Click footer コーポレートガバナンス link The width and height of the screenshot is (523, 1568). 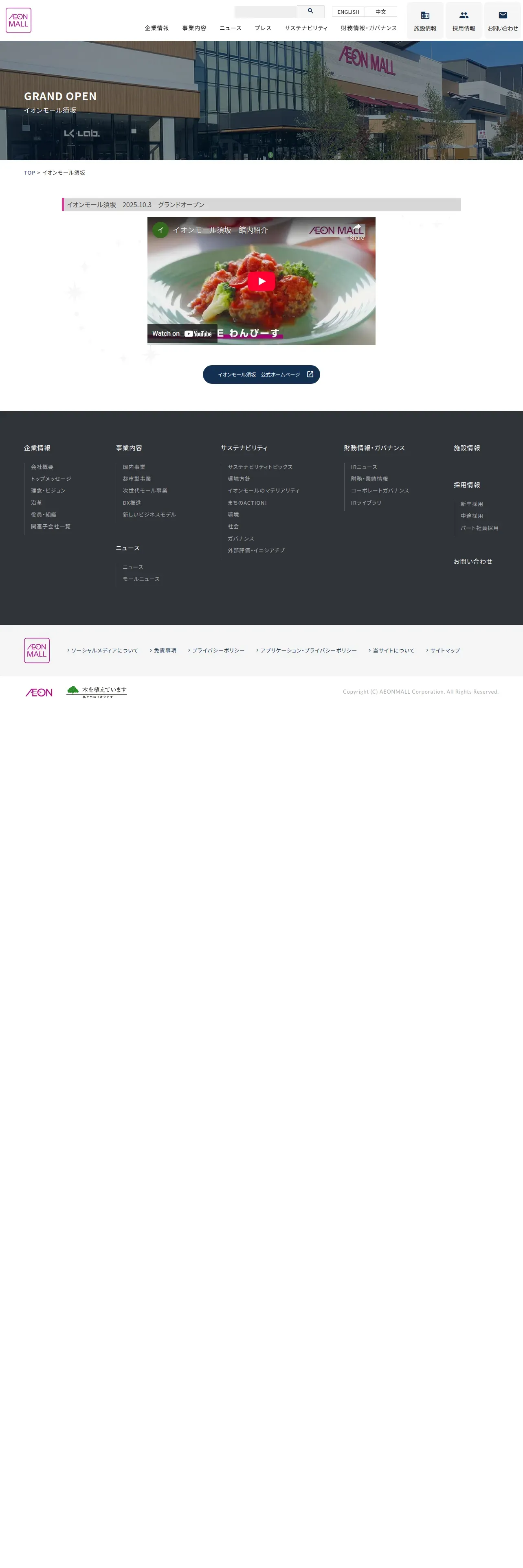click(380, 491)
